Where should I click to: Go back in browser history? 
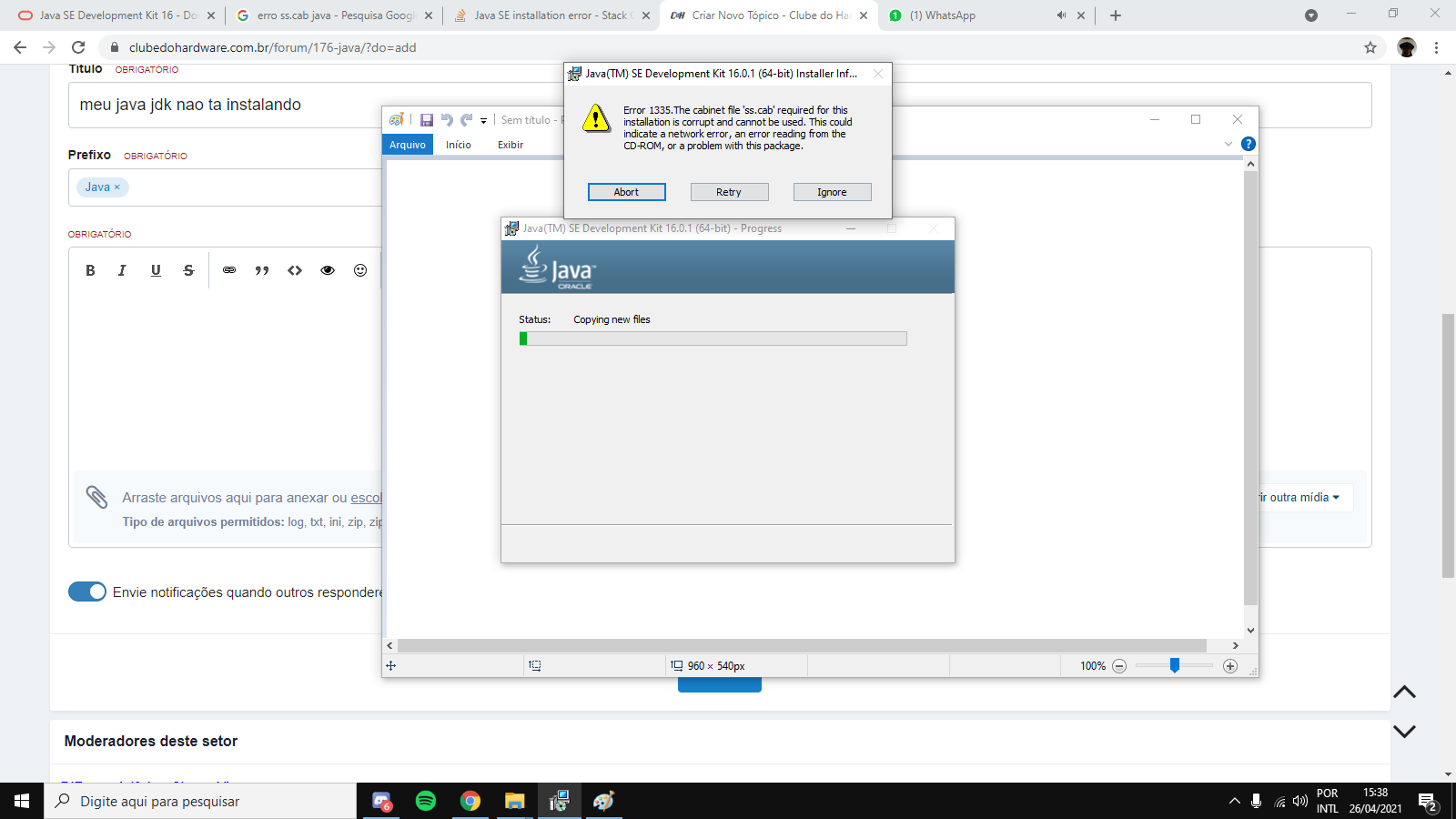pyautogui.click(x=20, y=47)
